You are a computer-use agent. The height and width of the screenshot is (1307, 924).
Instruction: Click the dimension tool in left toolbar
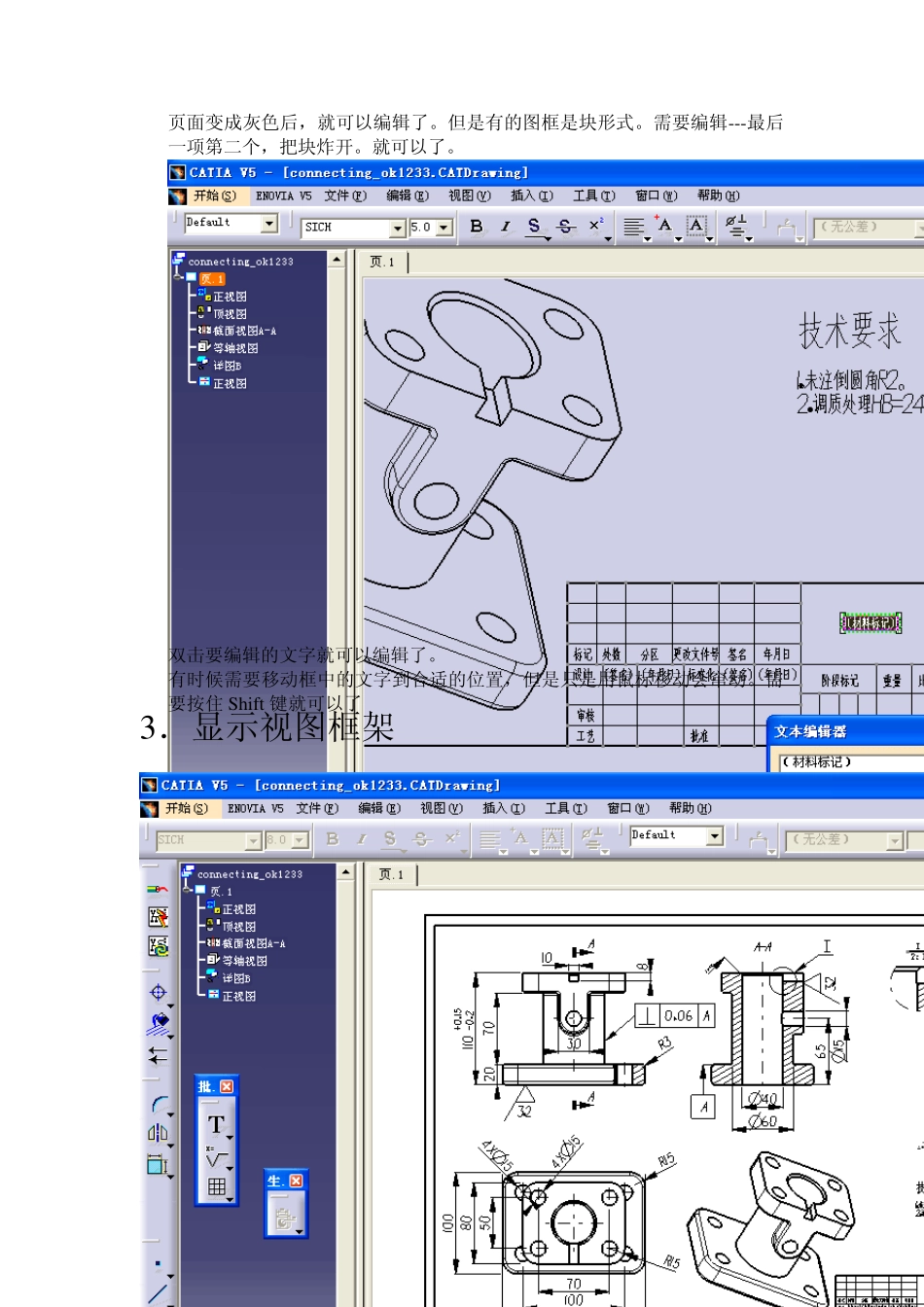click(157, 1163)
